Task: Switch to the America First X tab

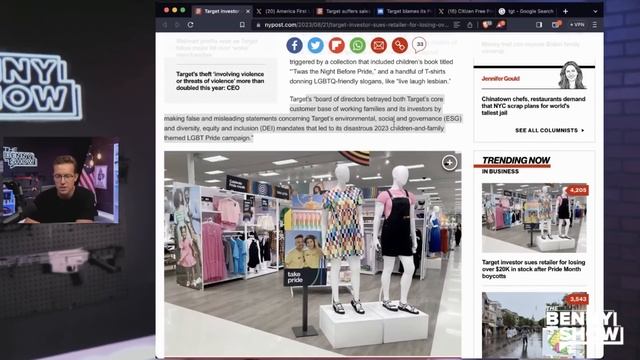Action: coord(283,11)
